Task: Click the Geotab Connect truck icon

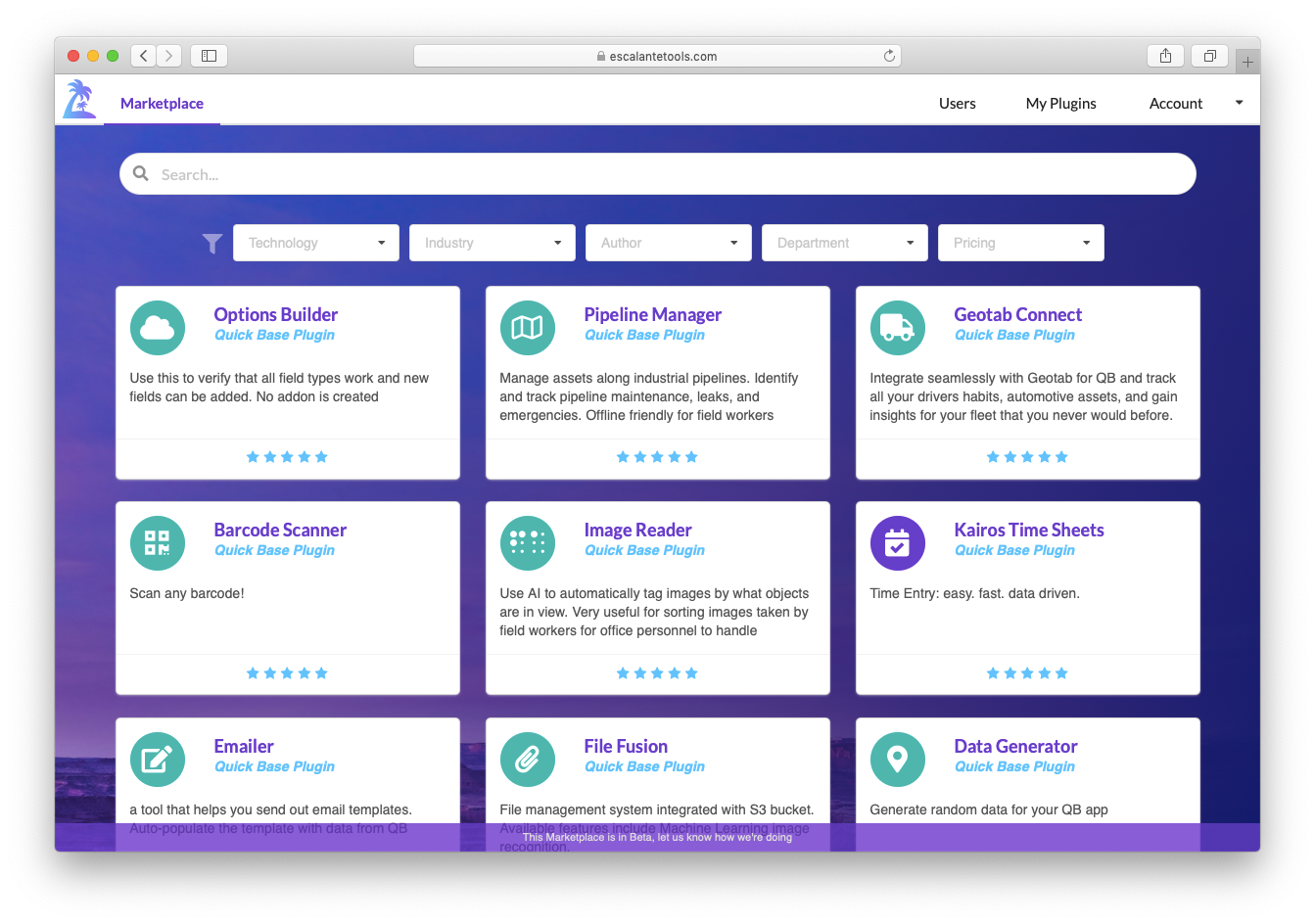Action: (898, 328)
